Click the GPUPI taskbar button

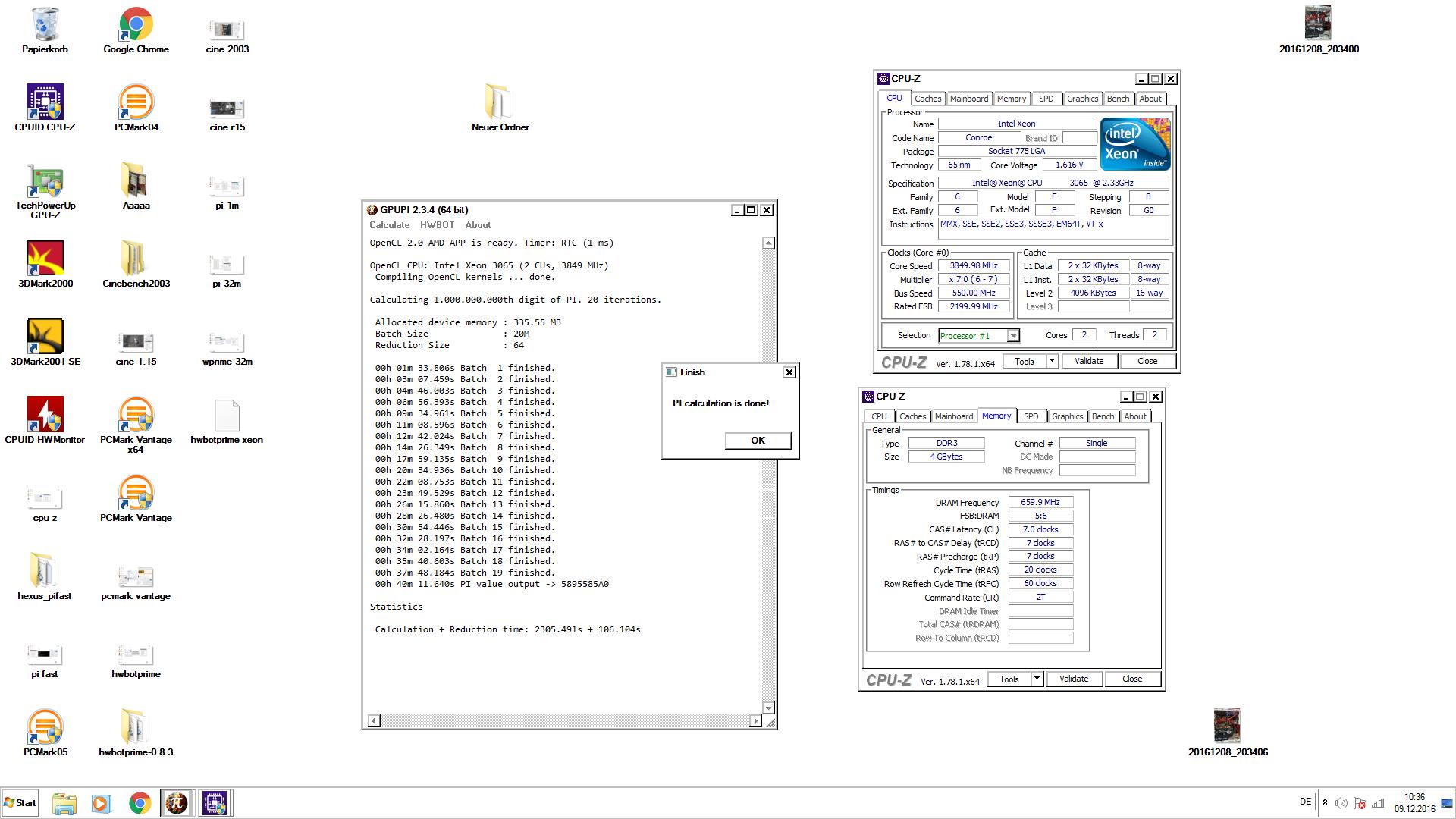click(177, 803)
